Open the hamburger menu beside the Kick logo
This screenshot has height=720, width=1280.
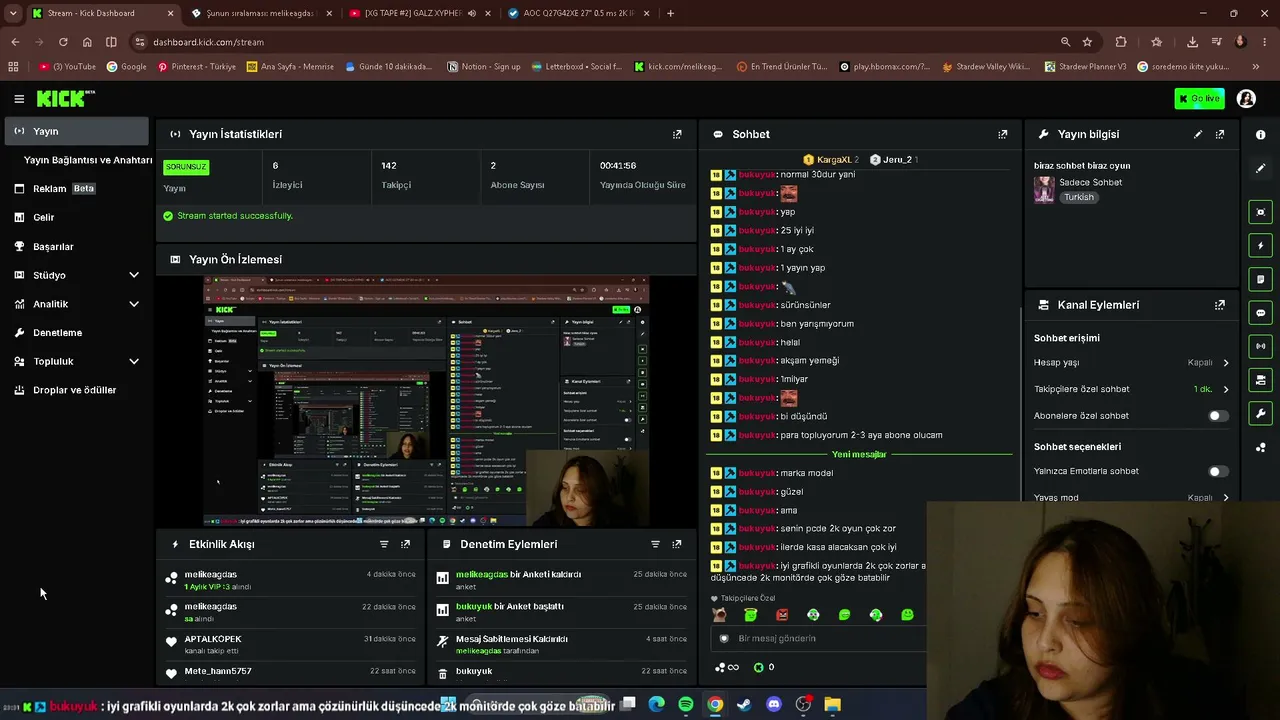tap(19, 99)
